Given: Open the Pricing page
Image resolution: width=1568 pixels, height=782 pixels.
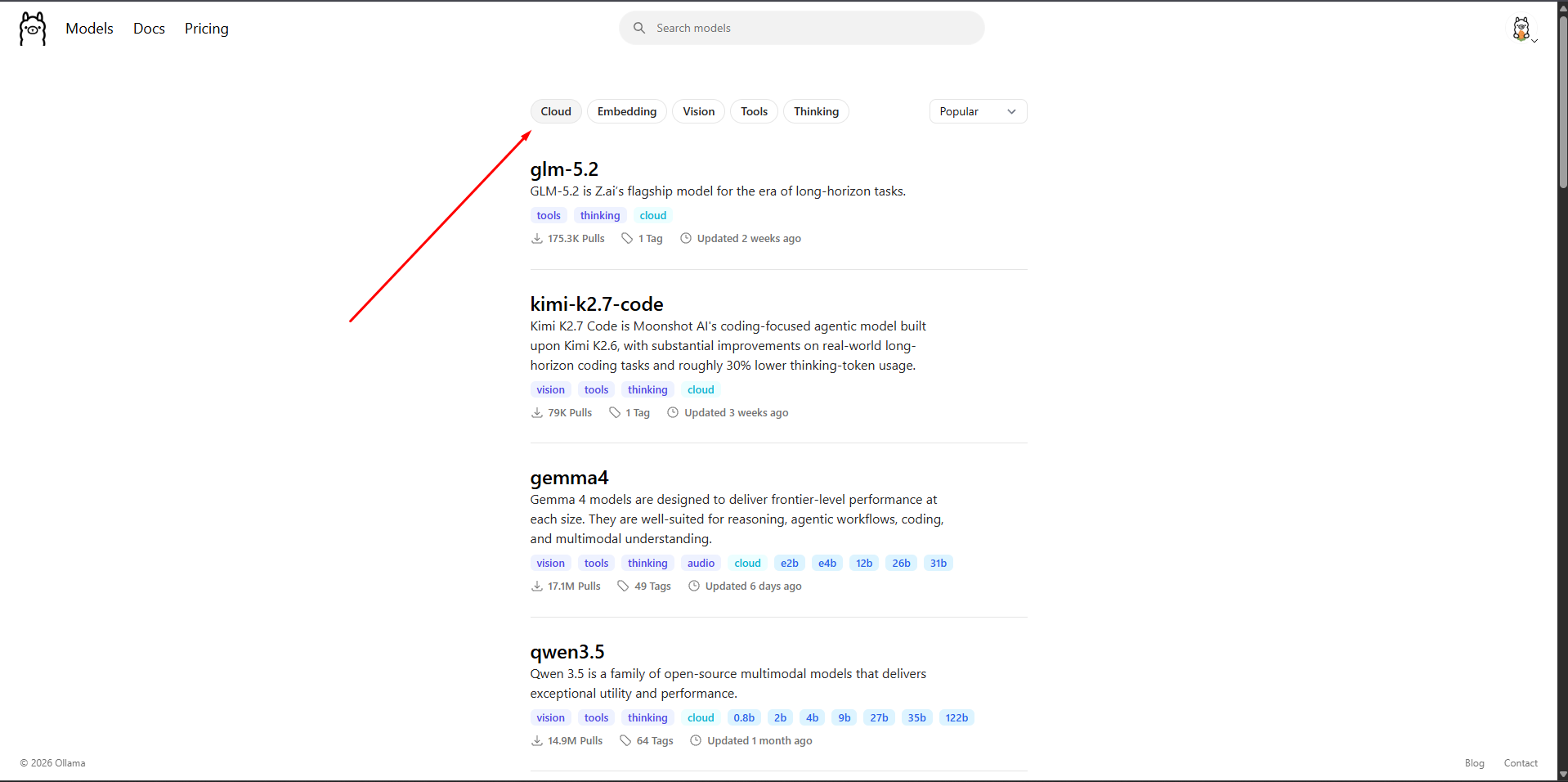Looking at the screenshot, I should coord(207,29).
